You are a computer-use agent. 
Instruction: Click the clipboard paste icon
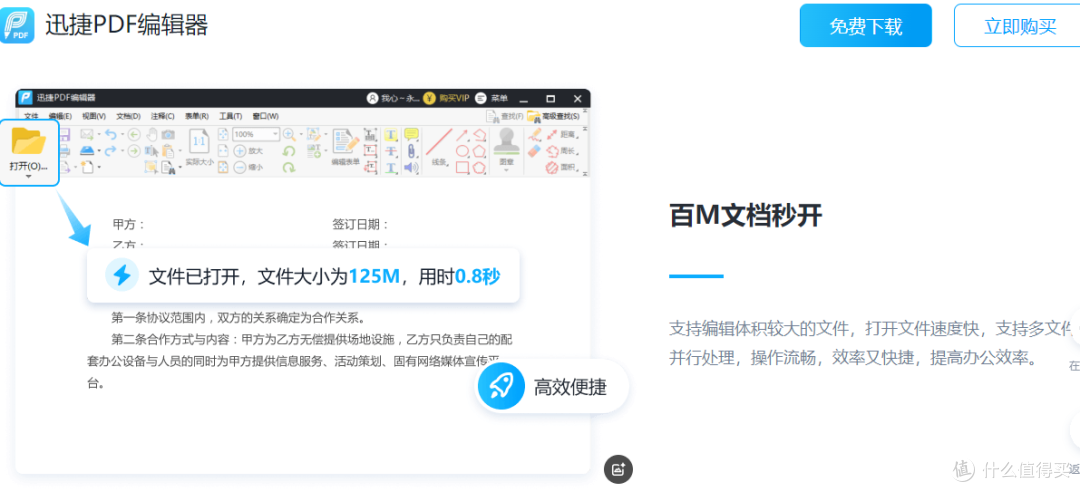click(x=168, y=152)
